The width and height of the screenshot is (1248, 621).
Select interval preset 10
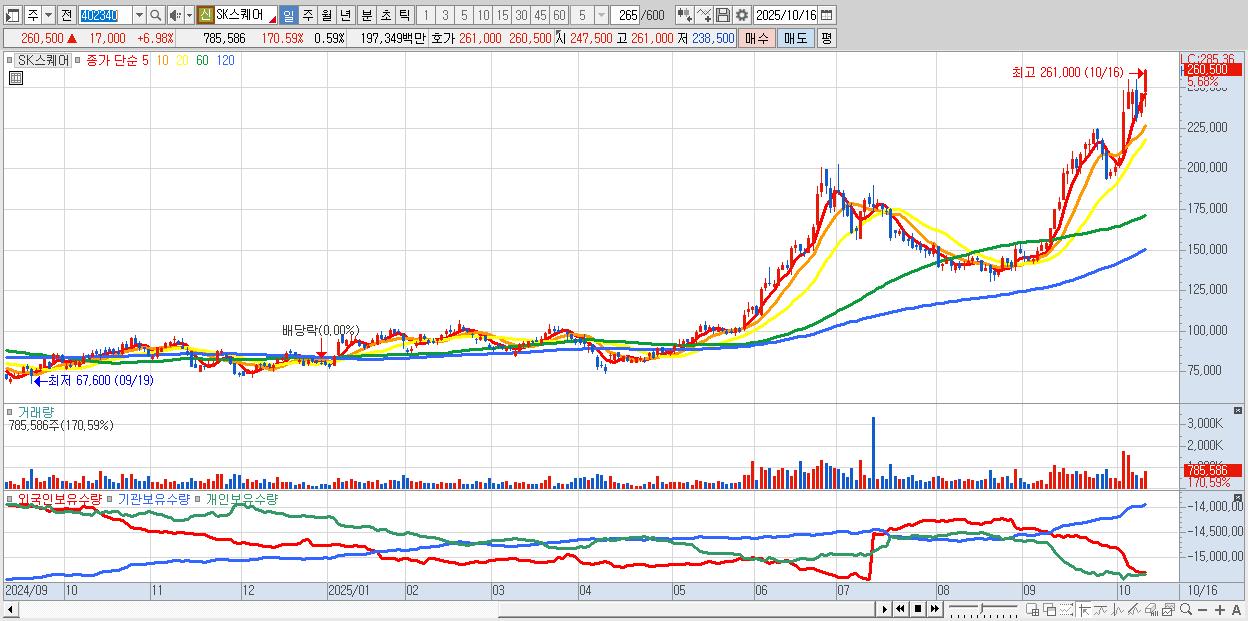(483, 15)
